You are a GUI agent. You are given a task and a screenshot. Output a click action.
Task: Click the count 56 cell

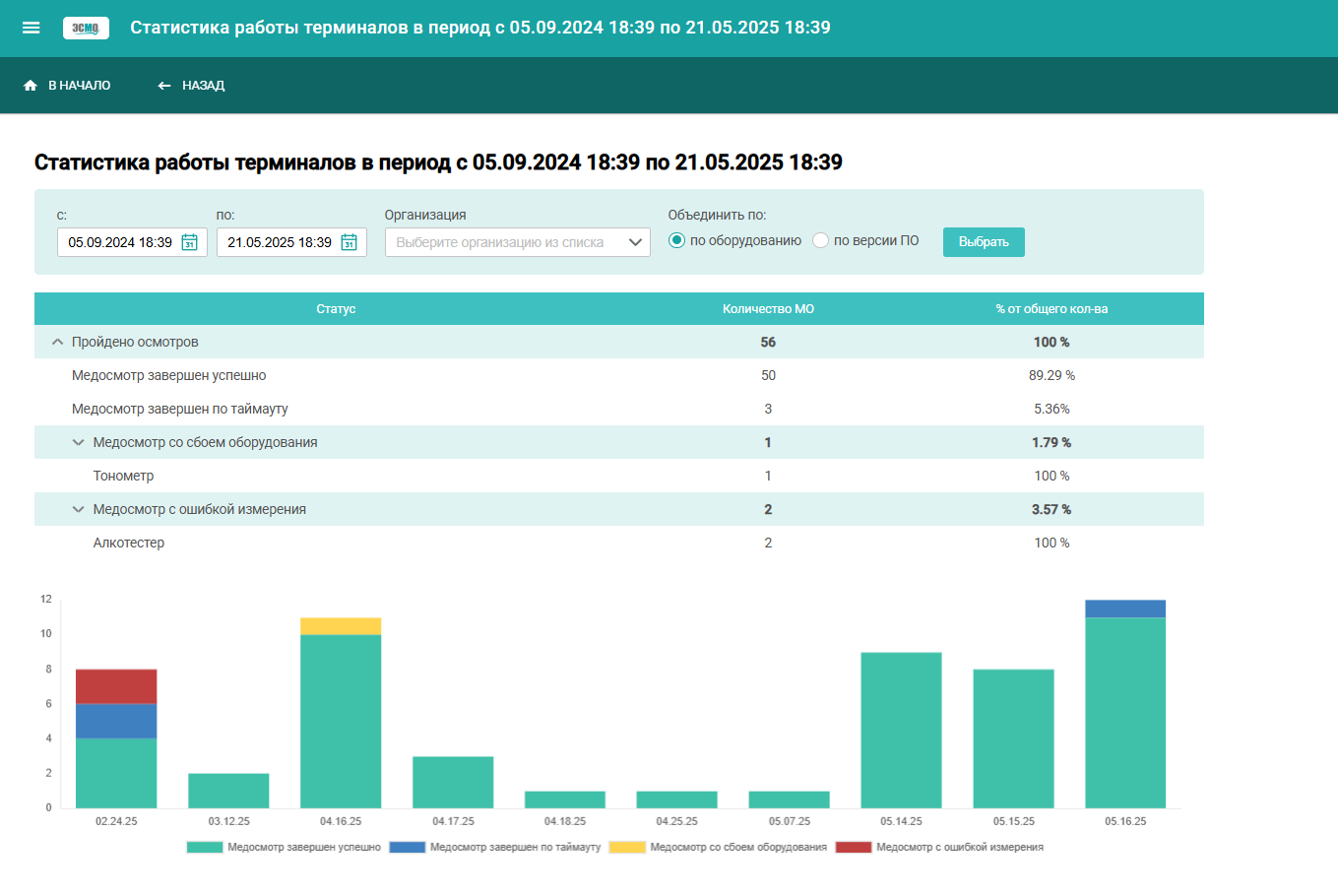768,342
